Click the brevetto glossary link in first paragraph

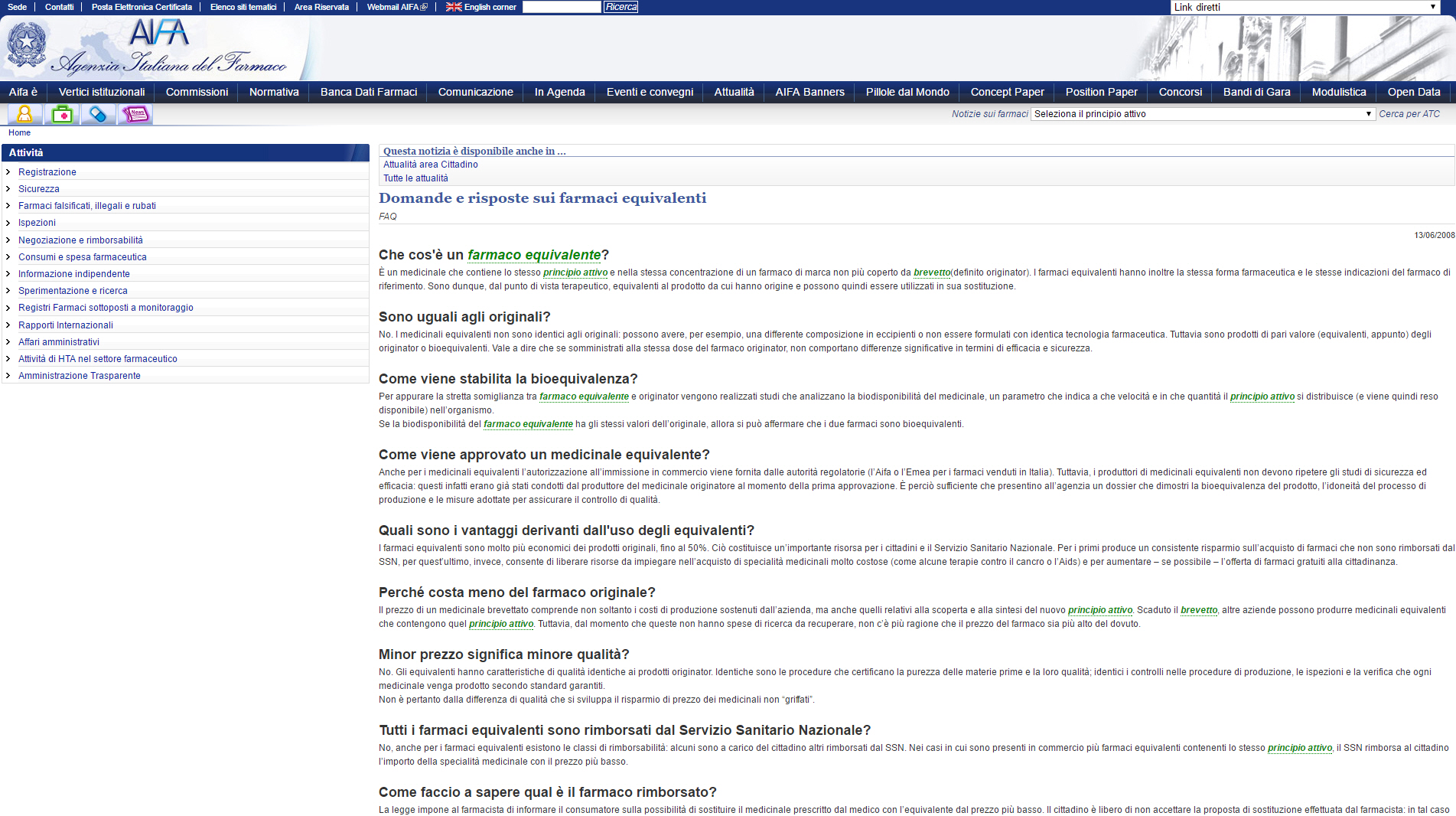coord(932,273)
